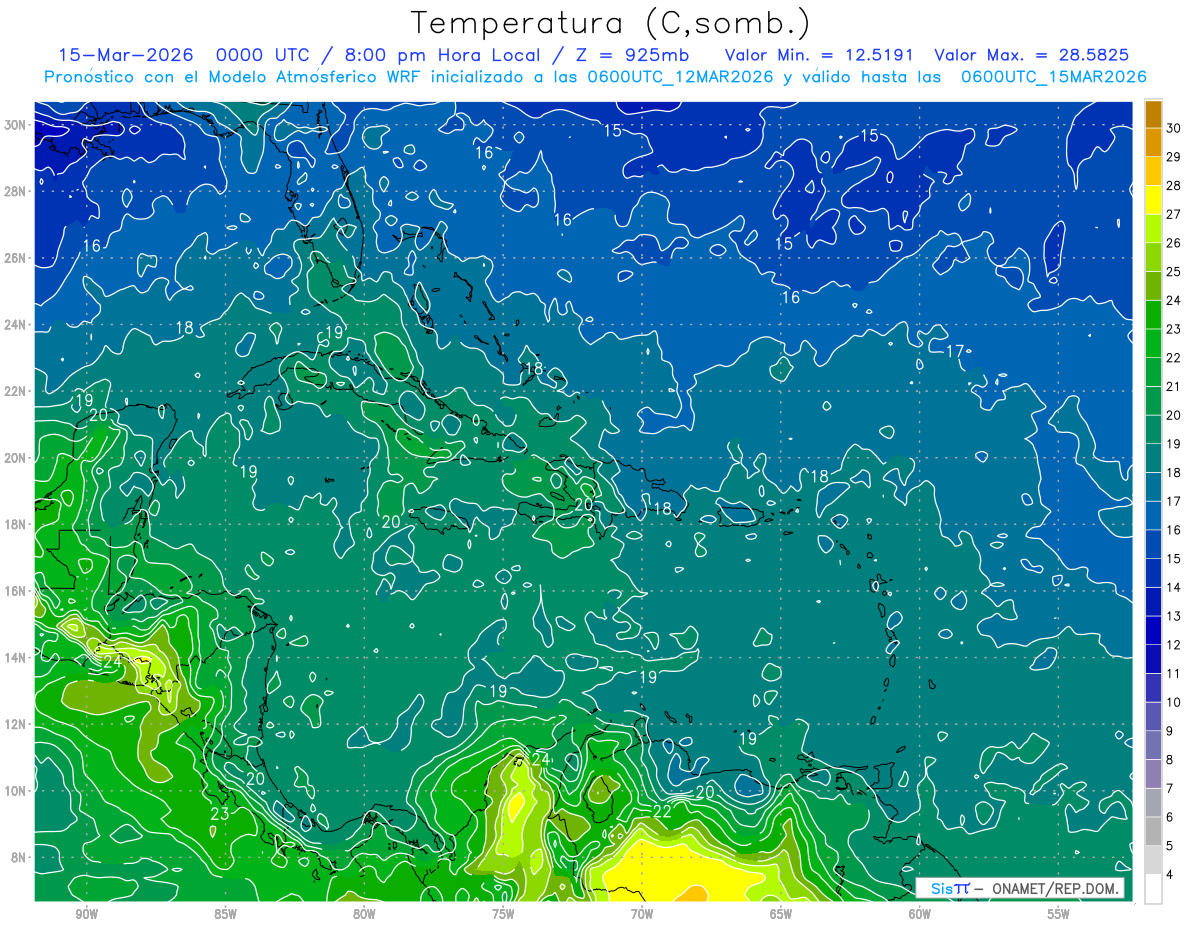The width and height of the screenshot is (1200, 927).
Task: Click the "80W" longitude label
Action: point(363,914)
